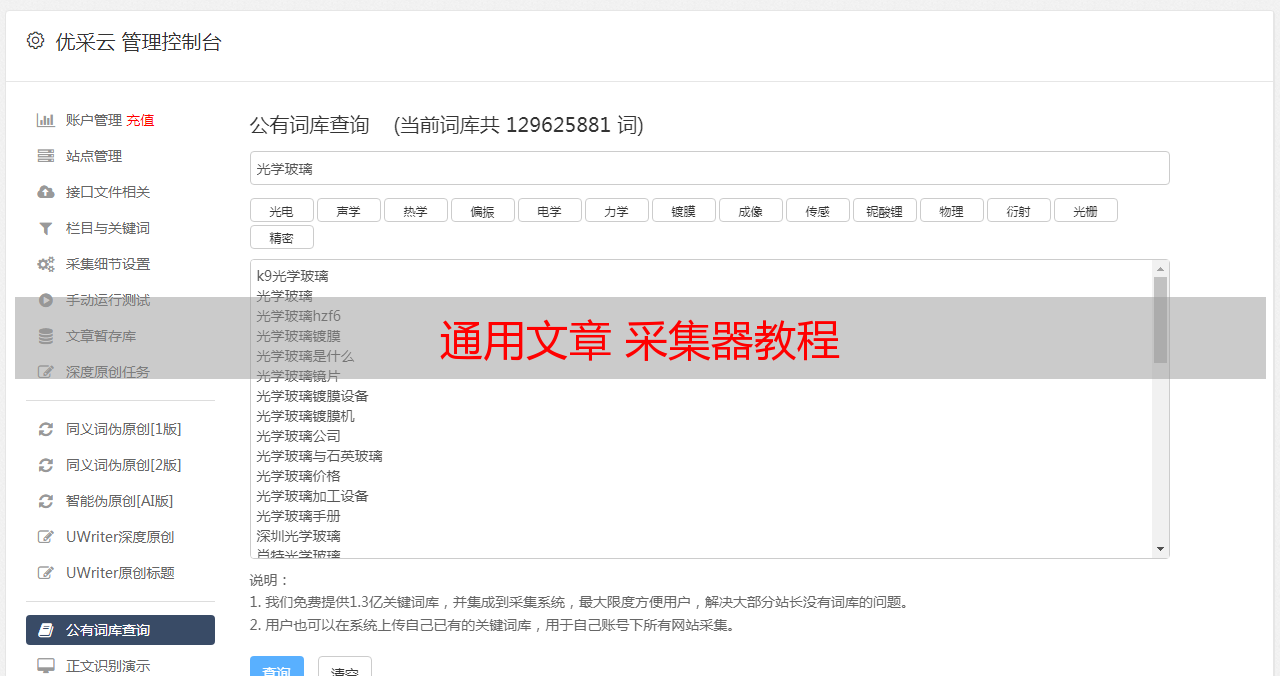Select result k9光学玻璃
Image resolution: width=1280 pixels, height=676 pixels.
(292, 276)
